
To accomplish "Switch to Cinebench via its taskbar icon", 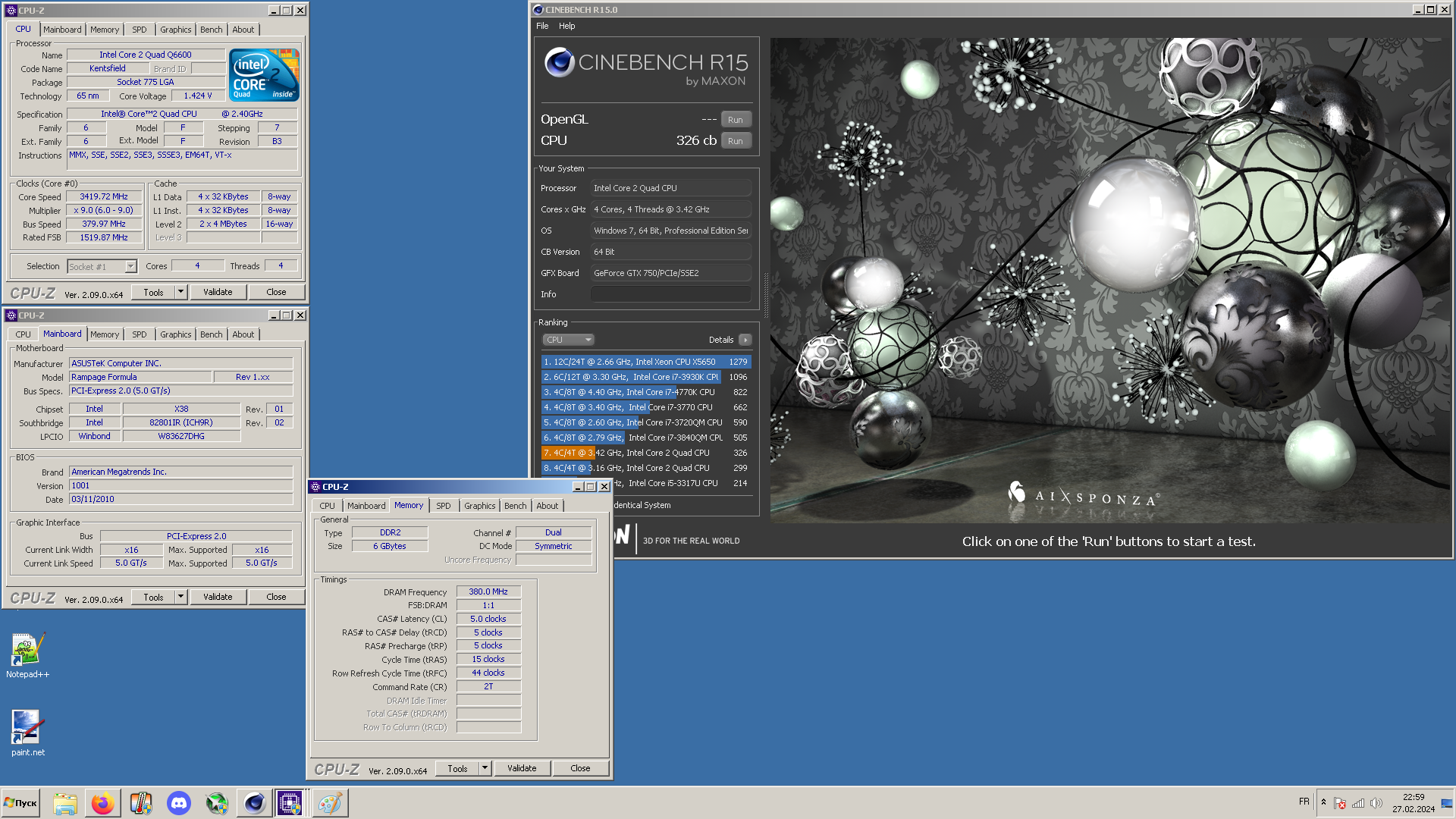I will (x=254, y=803).
